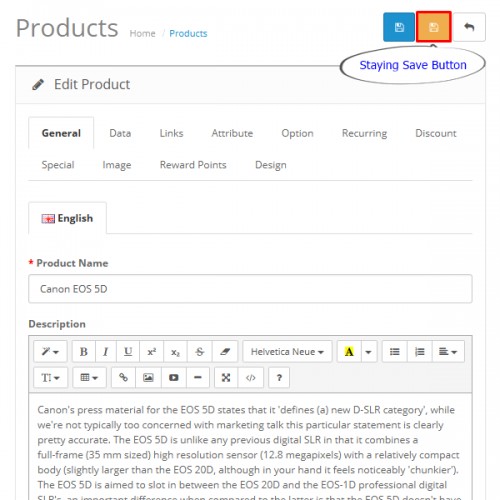Image resolution: width=500 pixels, height=500 pixels.
Task: Toggle fullscreen editor mode
Action: [226, 378]
